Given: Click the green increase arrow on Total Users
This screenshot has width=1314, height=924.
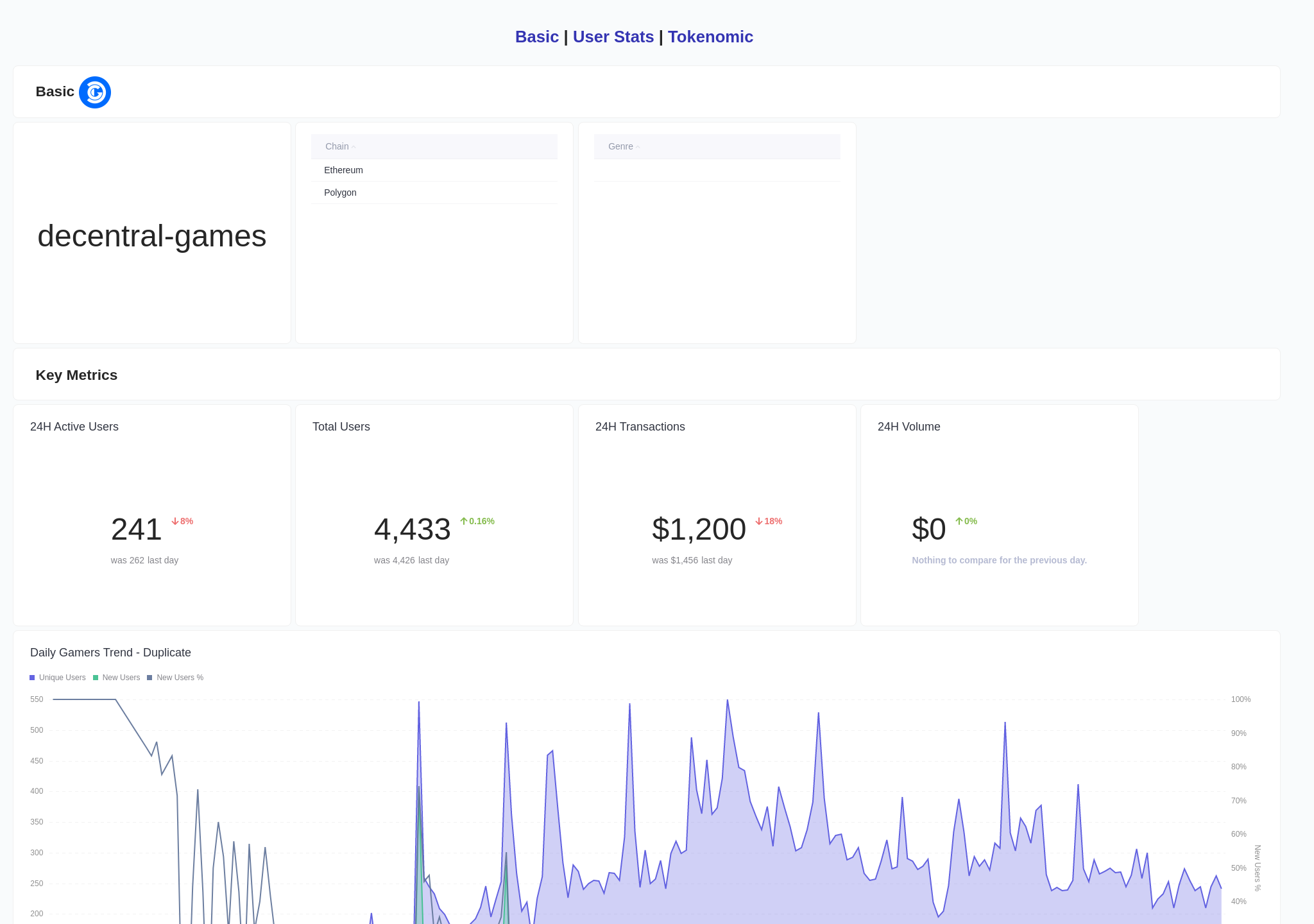Looking at the screenshot, I should (463, 520).
